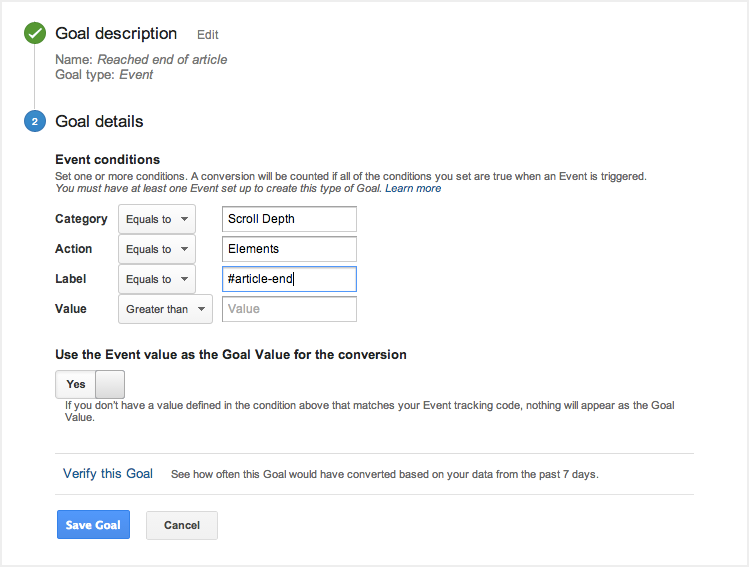Click the Action field containing Elements
The width and height of the screenshot is (749, 567).
click(289, 249)
